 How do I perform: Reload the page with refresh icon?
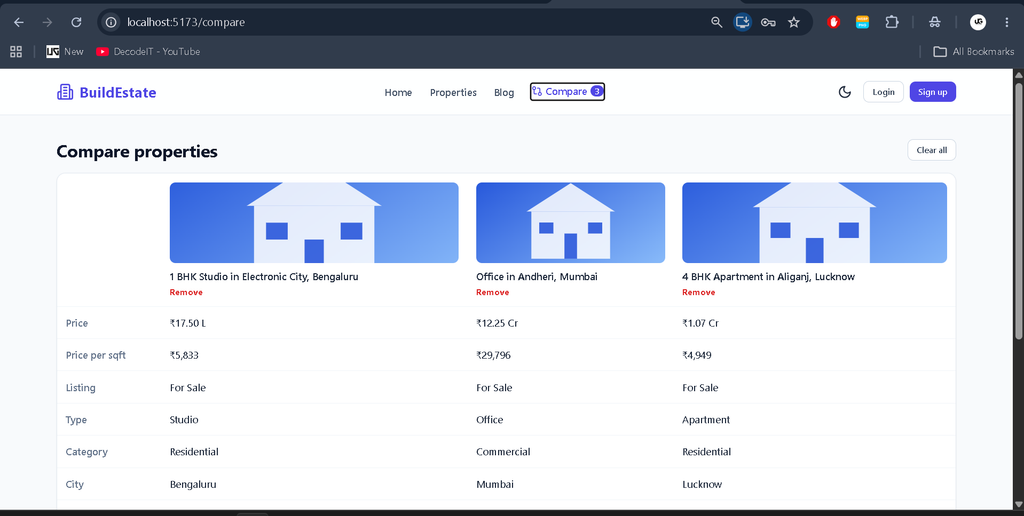76,22
